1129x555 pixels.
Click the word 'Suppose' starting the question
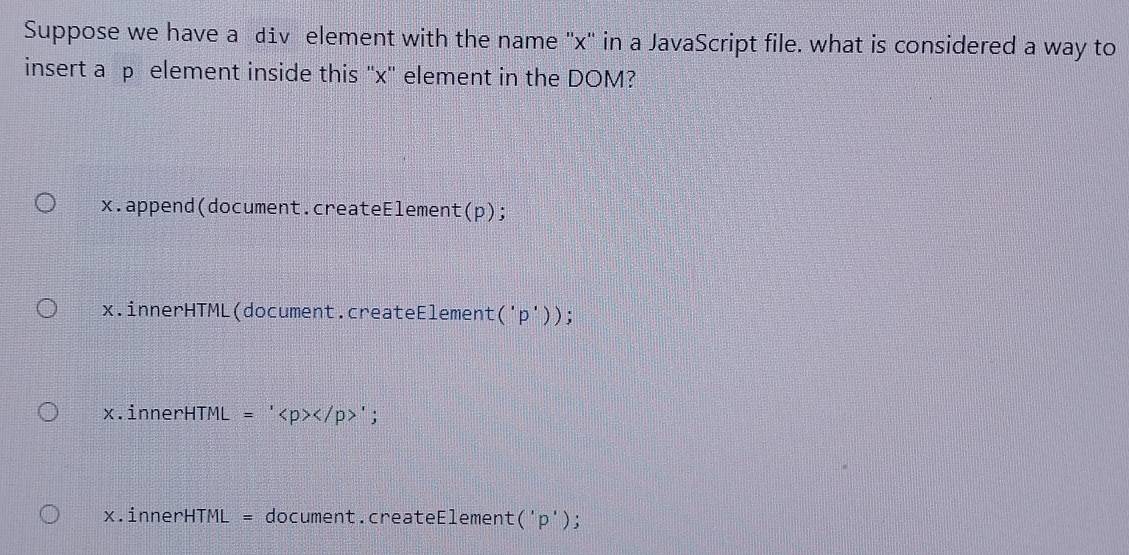[x=70, y=33]
